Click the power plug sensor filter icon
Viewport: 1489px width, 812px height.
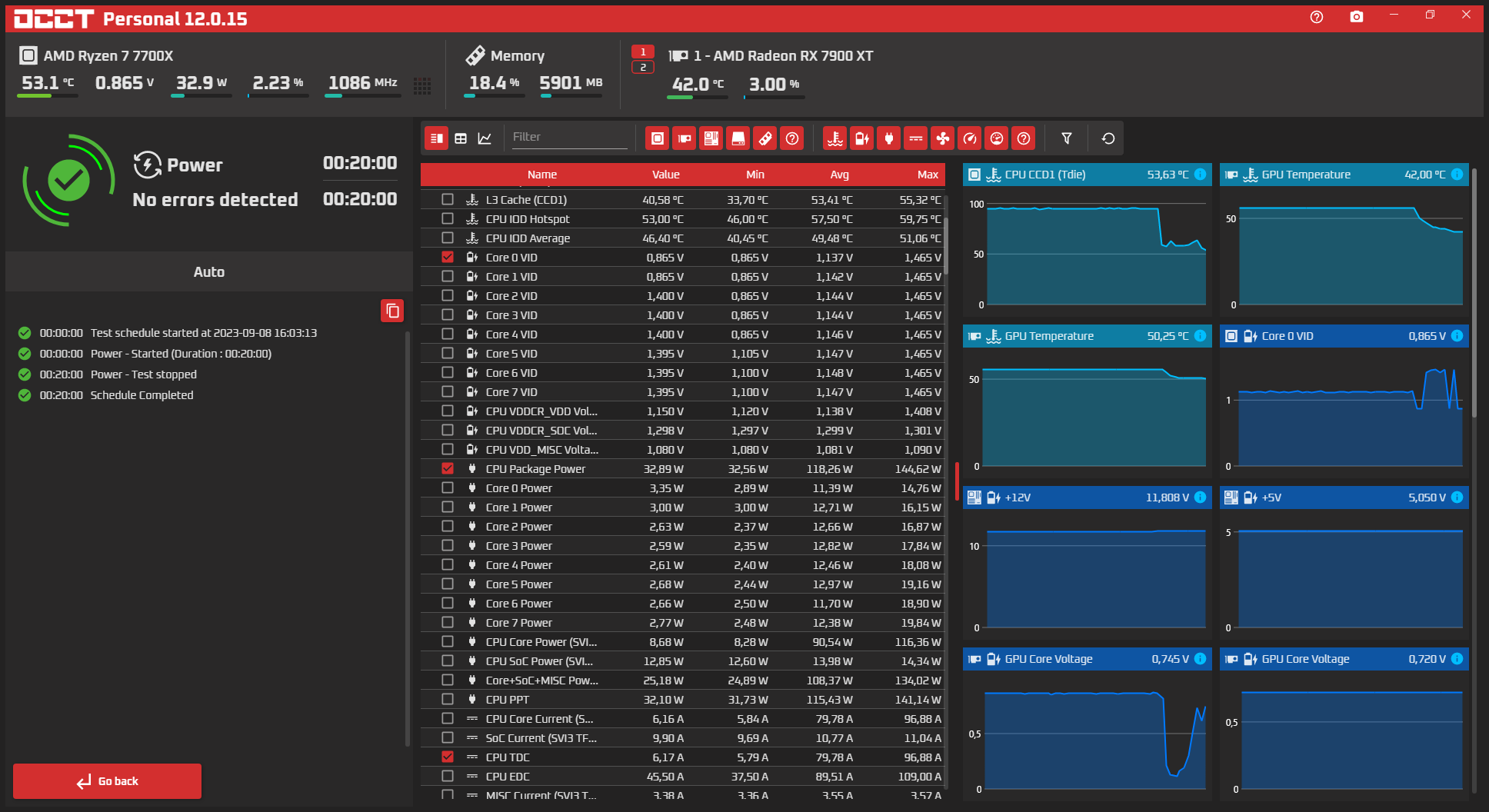tap(888, 138)
